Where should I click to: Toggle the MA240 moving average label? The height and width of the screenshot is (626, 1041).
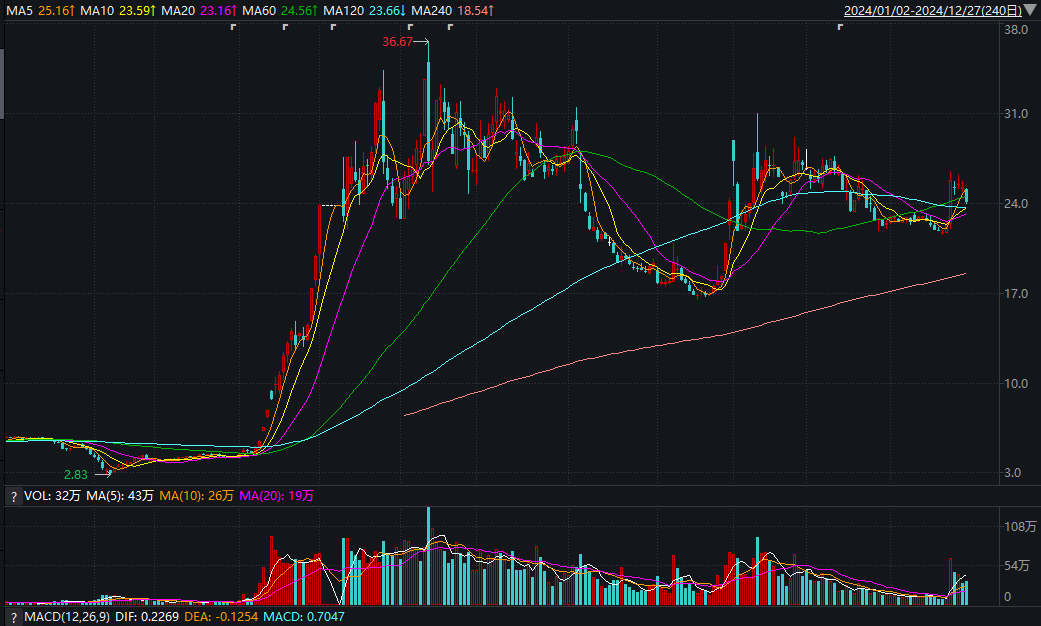(432, 11)
